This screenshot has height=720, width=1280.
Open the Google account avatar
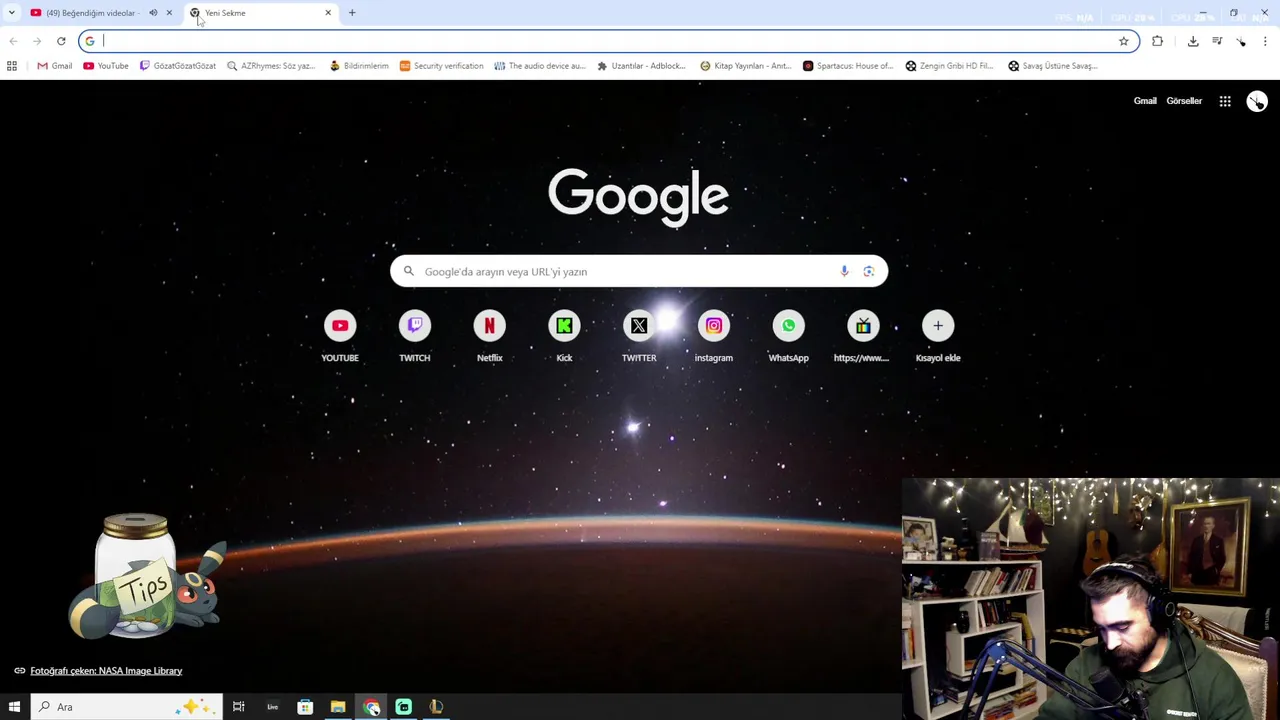coord(1257,101)
